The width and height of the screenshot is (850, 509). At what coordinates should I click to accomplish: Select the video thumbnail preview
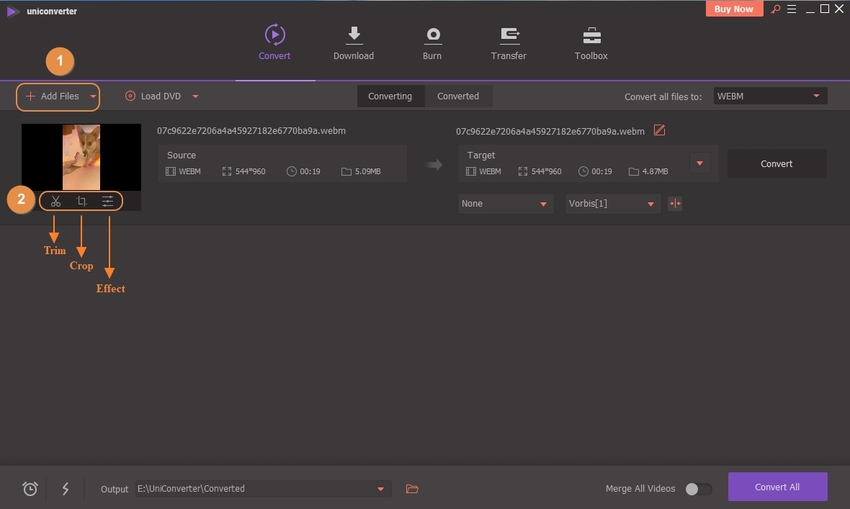pyautogui.click(x=81, y=157)
